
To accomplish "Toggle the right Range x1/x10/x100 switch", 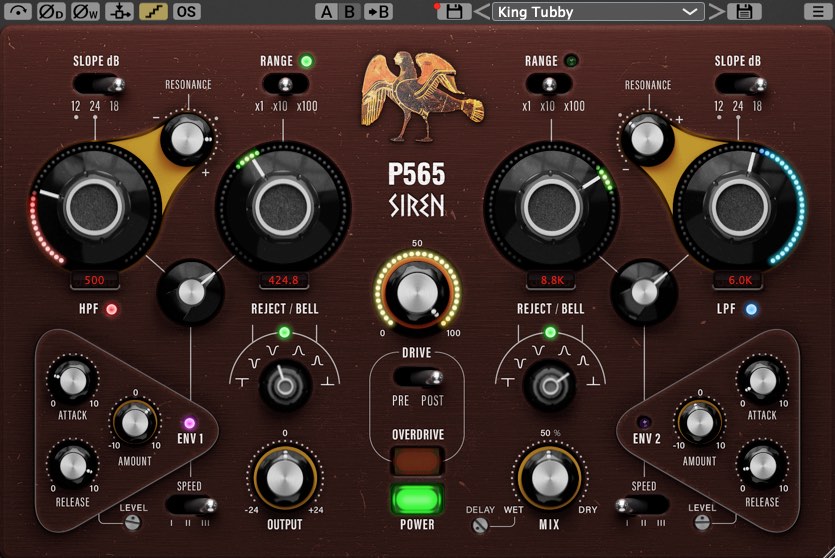I will [549, 84].
